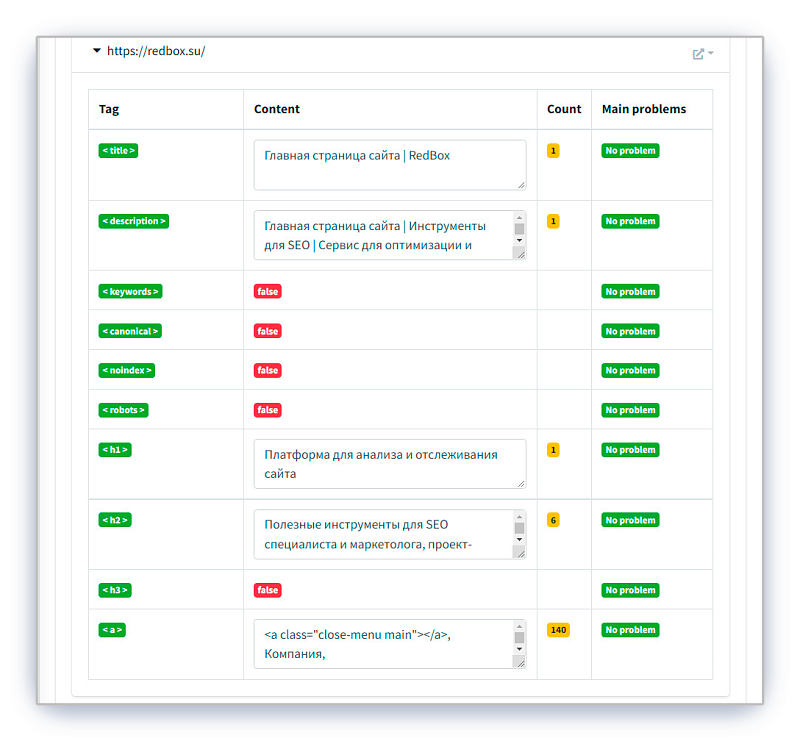Select the noindex tag badge
Viewport: 800px width, 741px height.
[127, 370]
